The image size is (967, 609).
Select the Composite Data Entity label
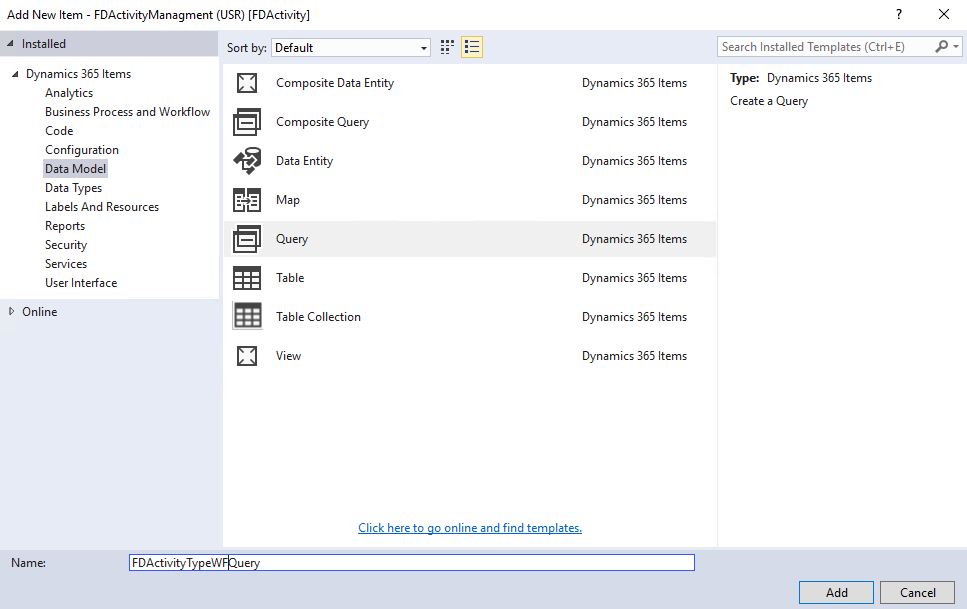tap(335, 83)
